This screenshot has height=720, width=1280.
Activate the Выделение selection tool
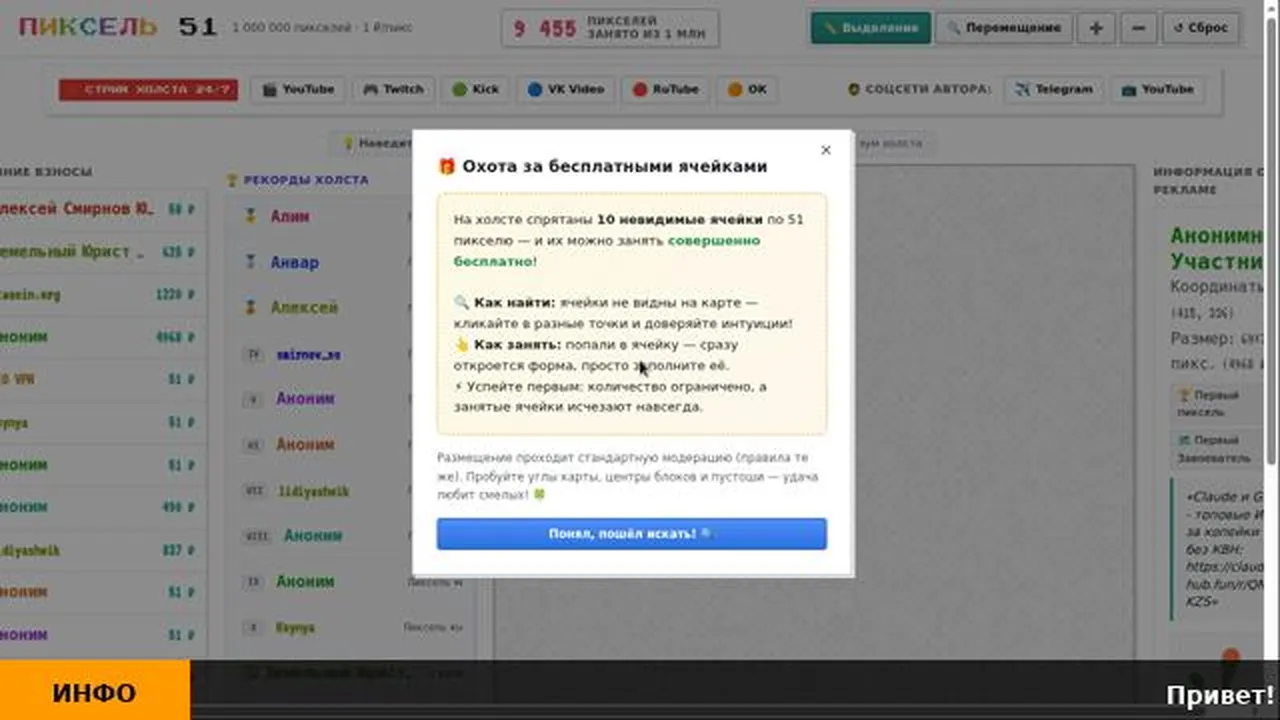tap(870, 28)
